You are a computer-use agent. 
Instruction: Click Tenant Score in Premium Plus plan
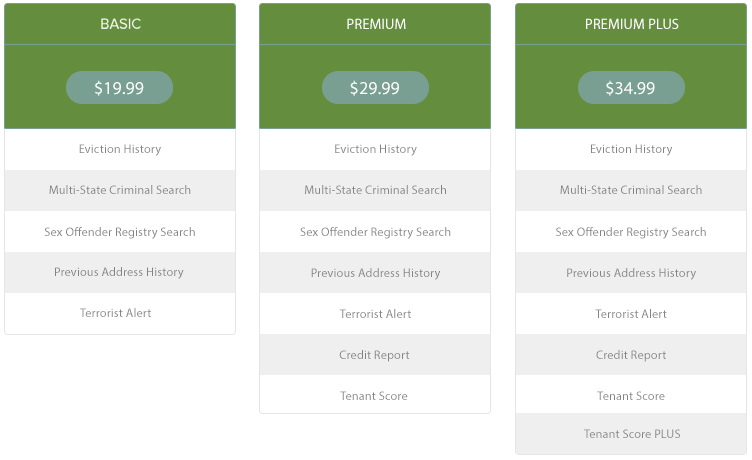click(x=631, y=395)
